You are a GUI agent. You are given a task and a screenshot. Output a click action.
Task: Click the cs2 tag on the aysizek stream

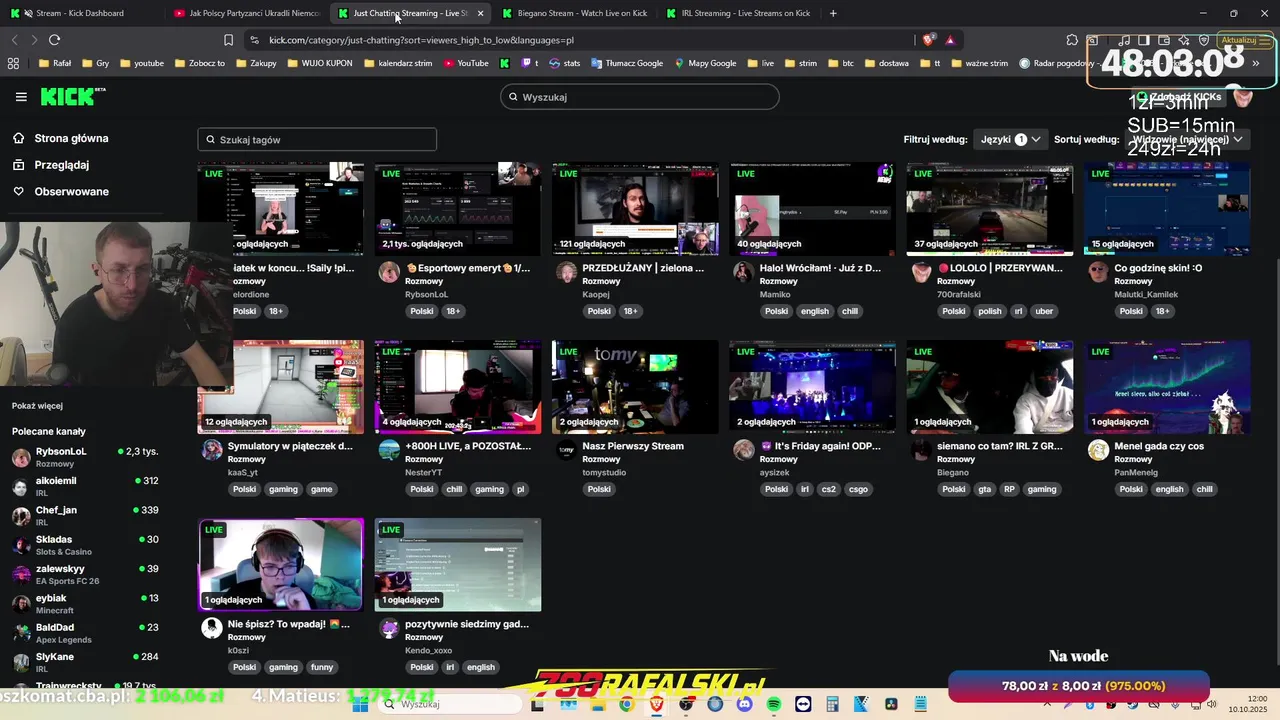click(x=829, y=489)
